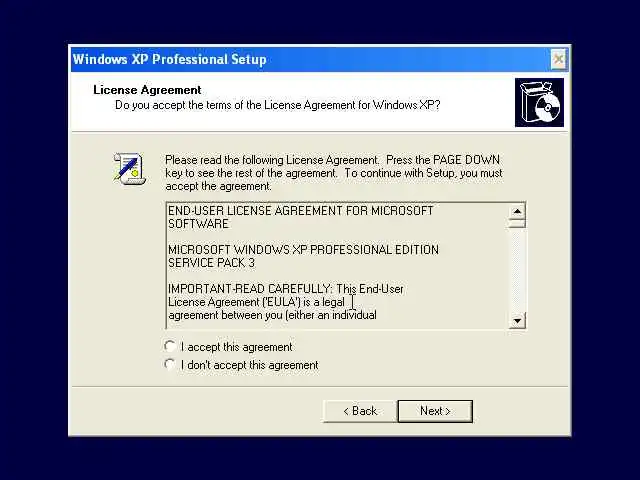This screenshot has height=480, width=640.
Task: Click the "License Agreement" heading
Action: (147, 90)
